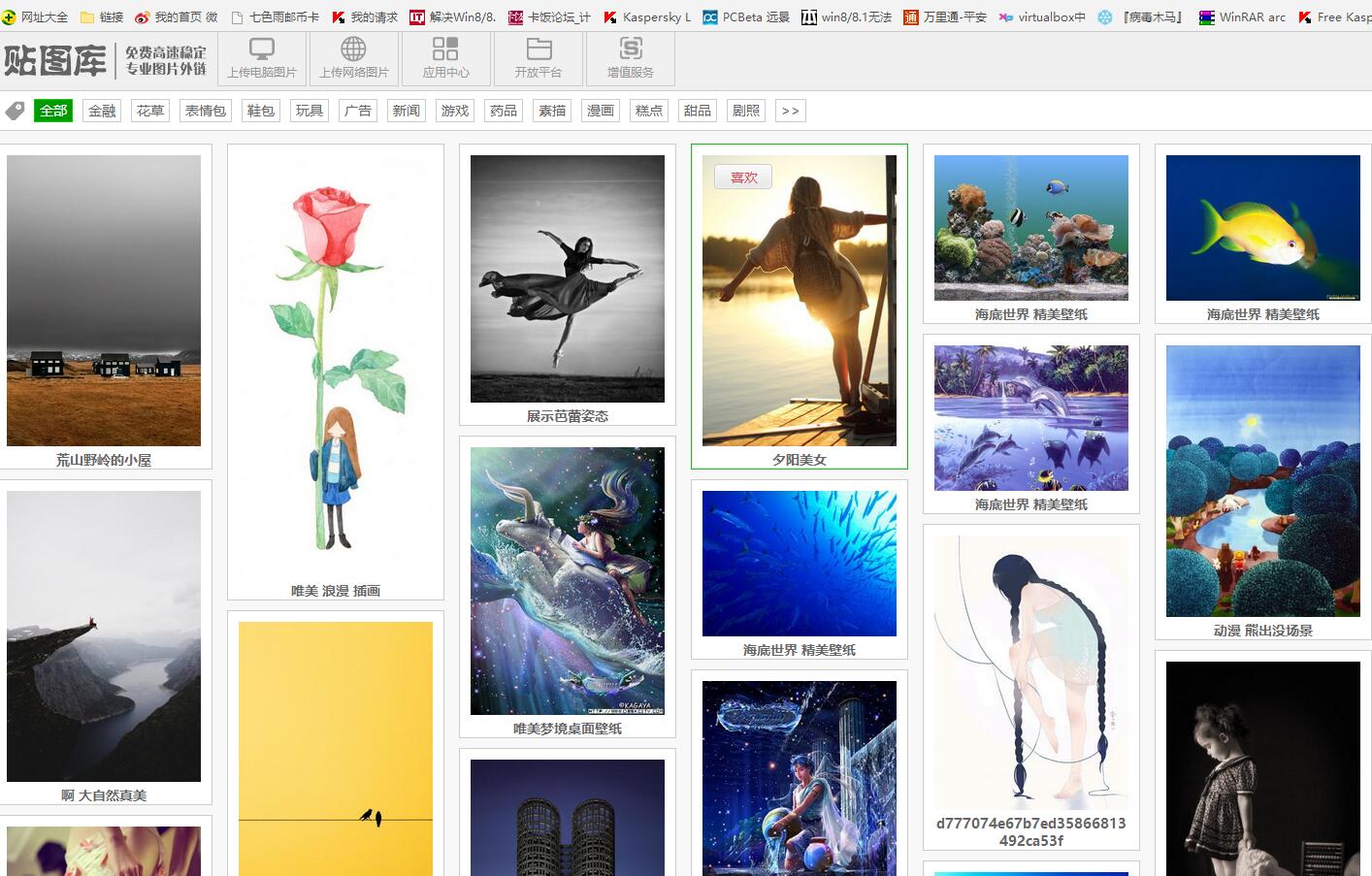Click the tag icon beside categories
The image size is (1372, 876).
click(x=15, y=111)
